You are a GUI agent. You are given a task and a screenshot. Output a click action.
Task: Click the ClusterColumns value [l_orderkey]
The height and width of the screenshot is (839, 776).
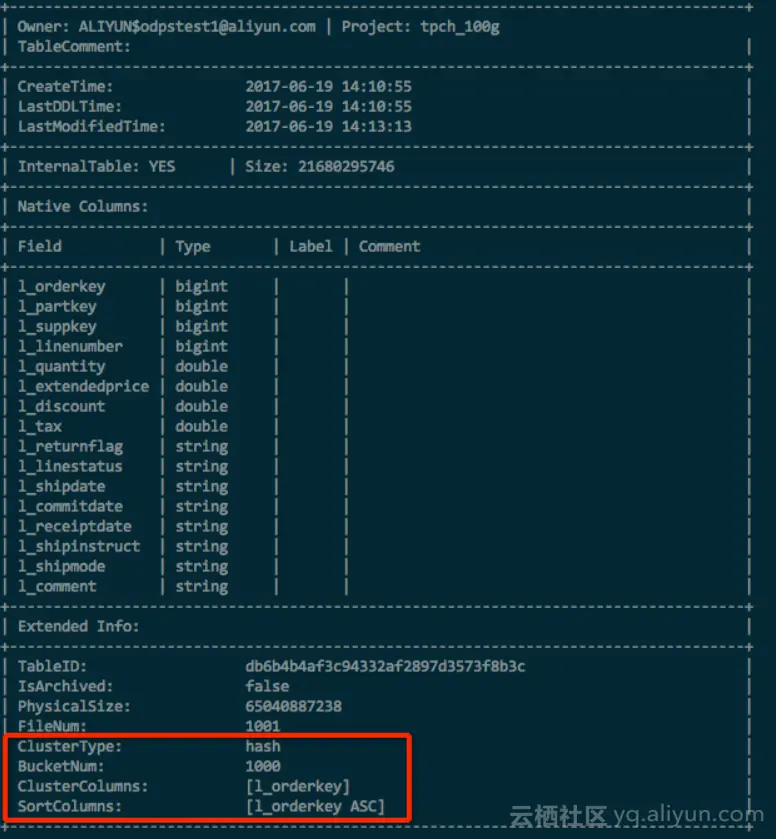298,786
